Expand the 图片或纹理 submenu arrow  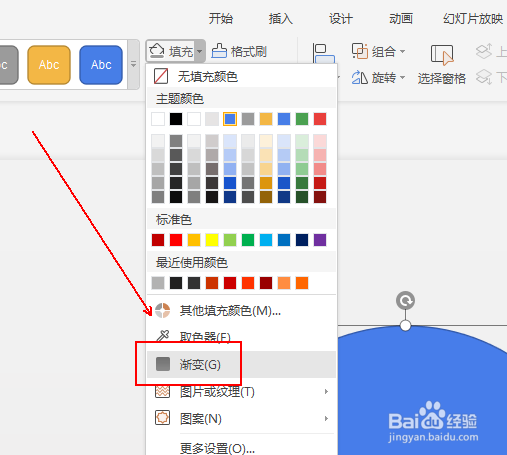326,391
